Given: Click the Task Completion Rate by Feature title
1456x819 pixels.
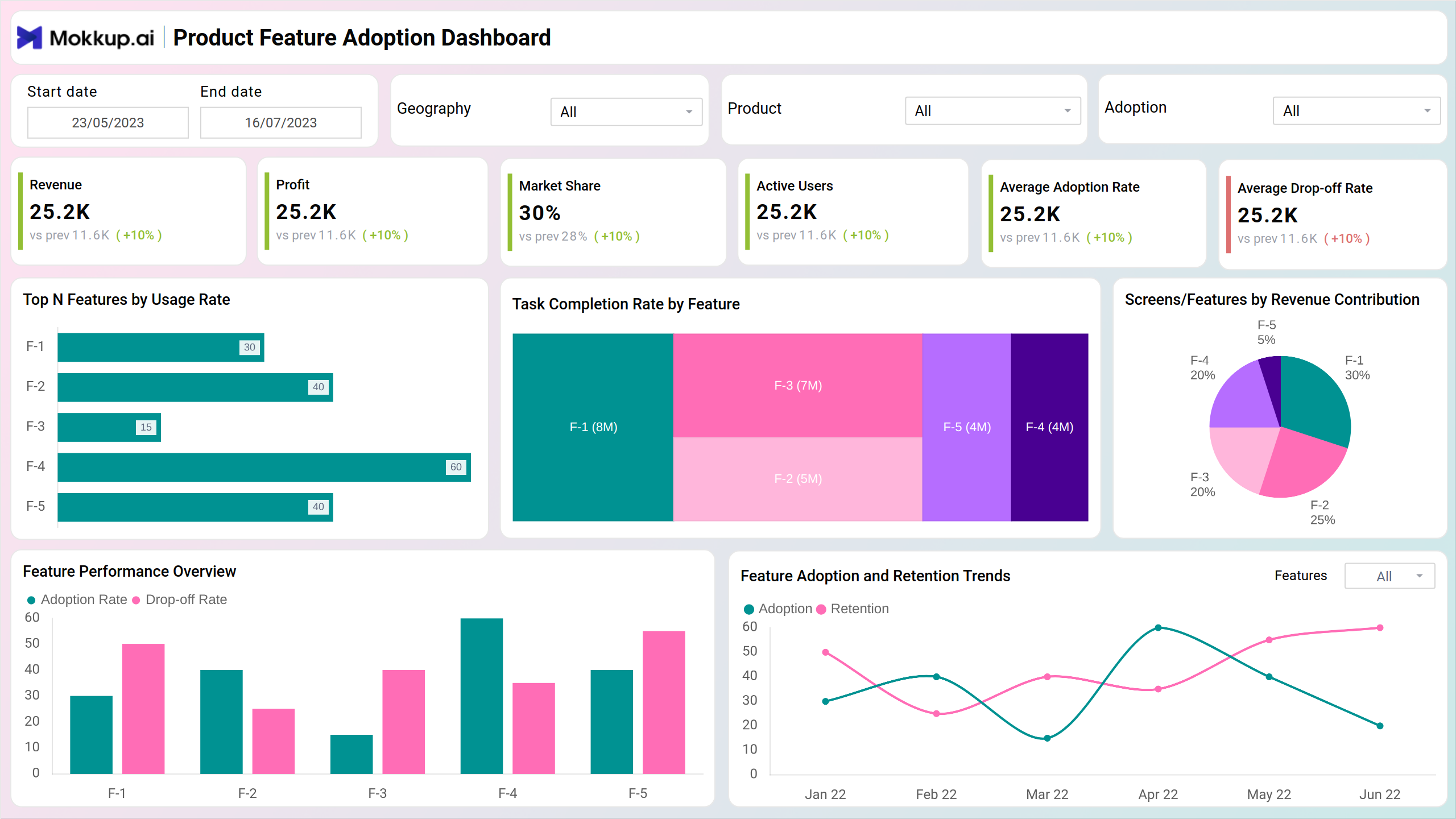Looking at the screenshot, I should tap(626, 304).
